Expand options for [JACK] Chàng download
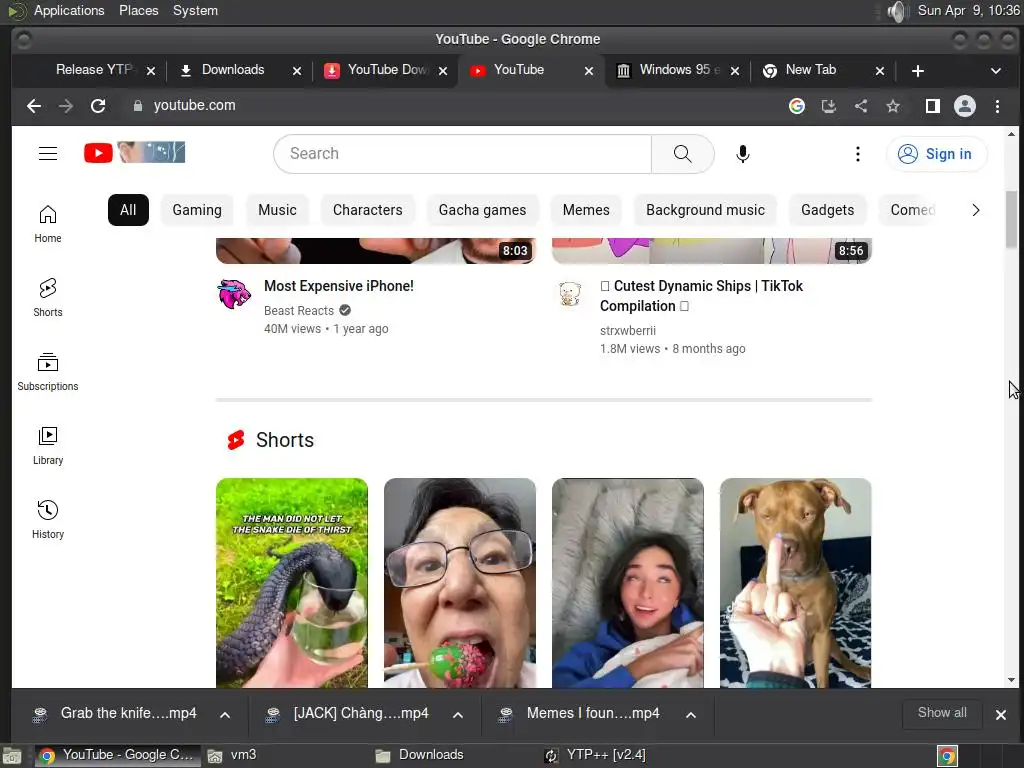1024x768 pixels. (458, 714)
